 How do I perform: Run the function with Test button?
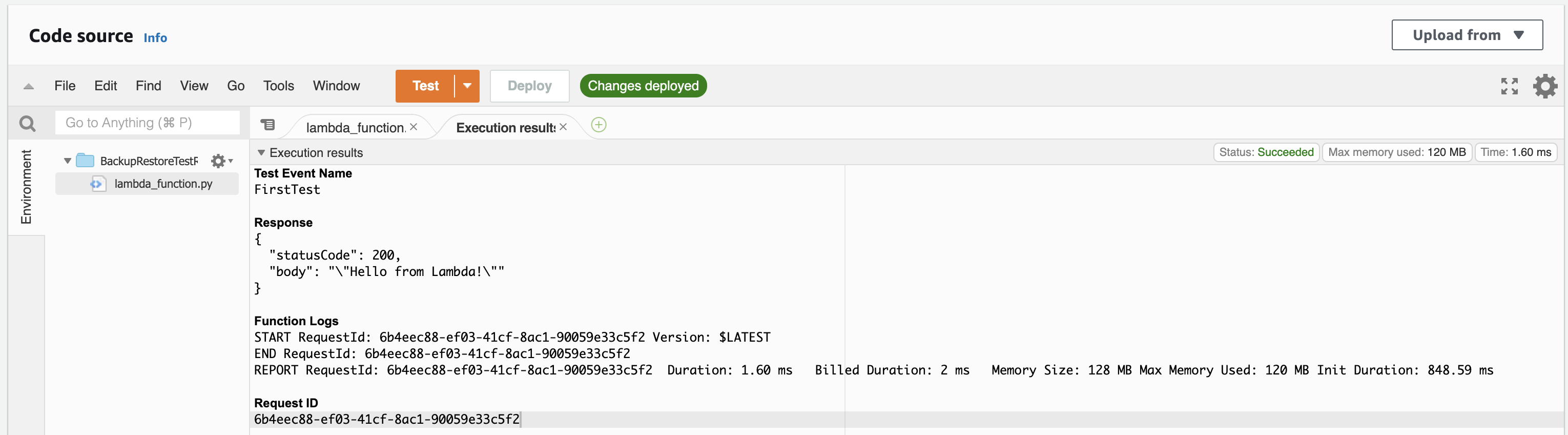(x=425, y=86)
